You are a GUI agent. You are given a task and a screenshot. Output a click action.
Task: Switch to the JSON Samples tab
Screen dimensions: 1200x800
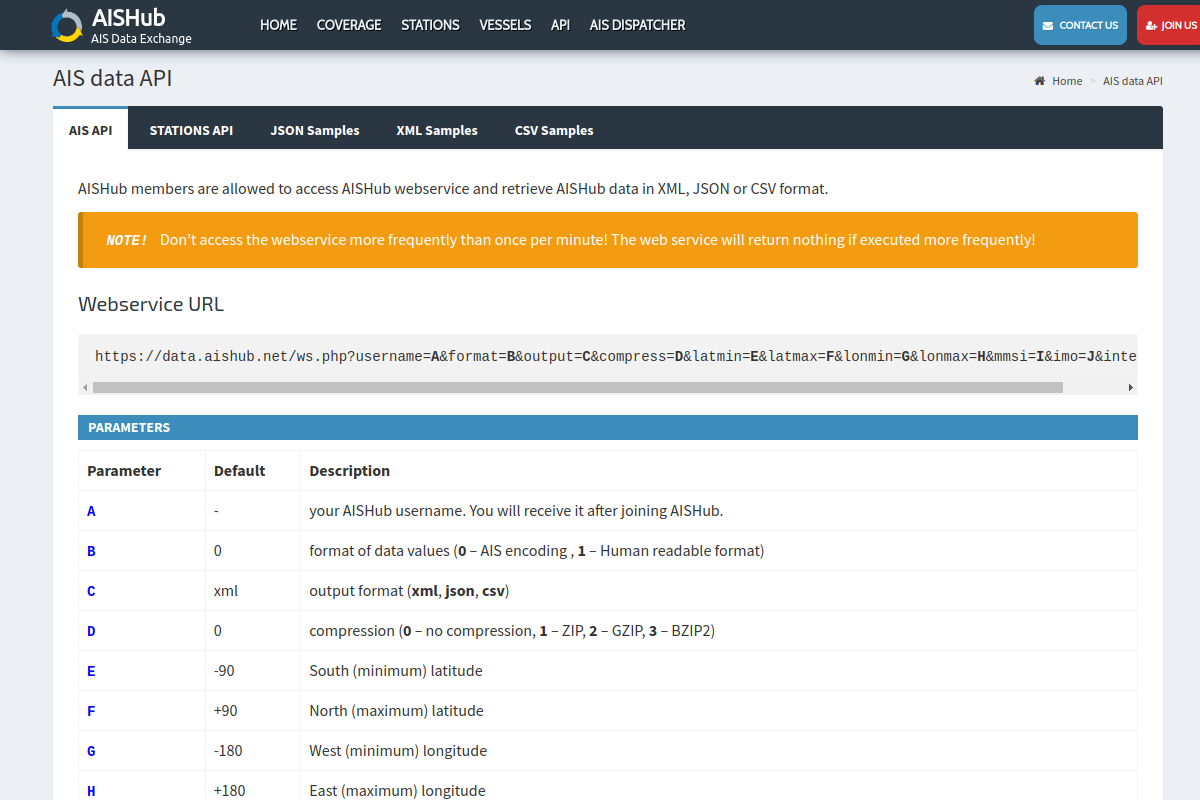(x=315, y=130)
